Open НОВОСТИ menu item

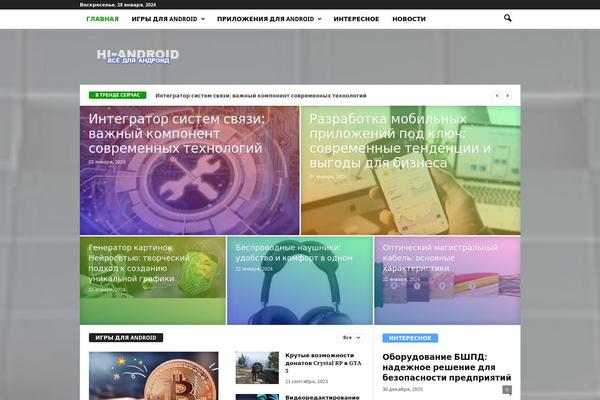(x=409, y=19)
